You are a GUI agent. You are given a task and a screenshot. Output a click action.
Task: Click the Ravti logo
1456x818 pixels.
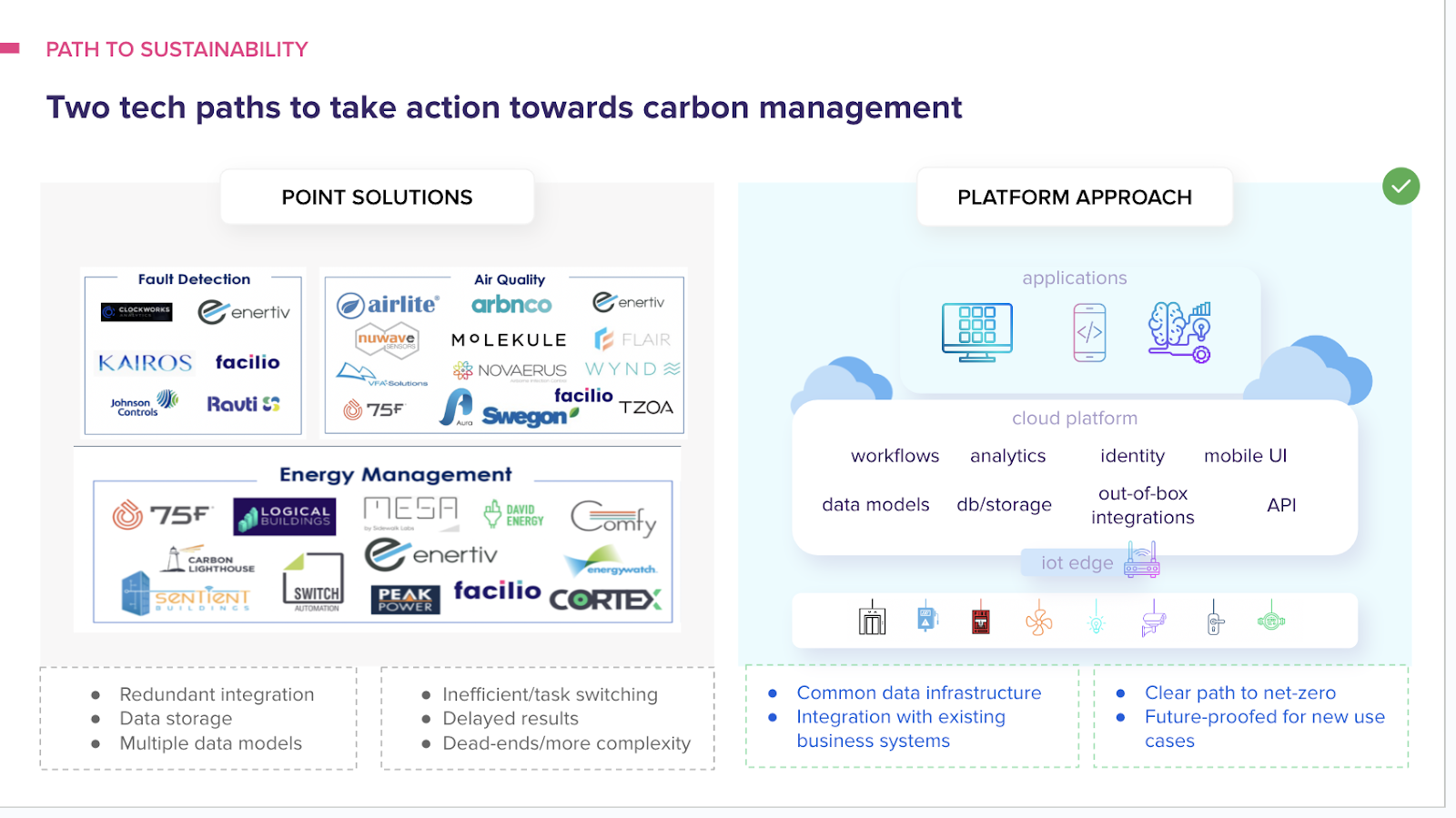[x=243, y=403]
